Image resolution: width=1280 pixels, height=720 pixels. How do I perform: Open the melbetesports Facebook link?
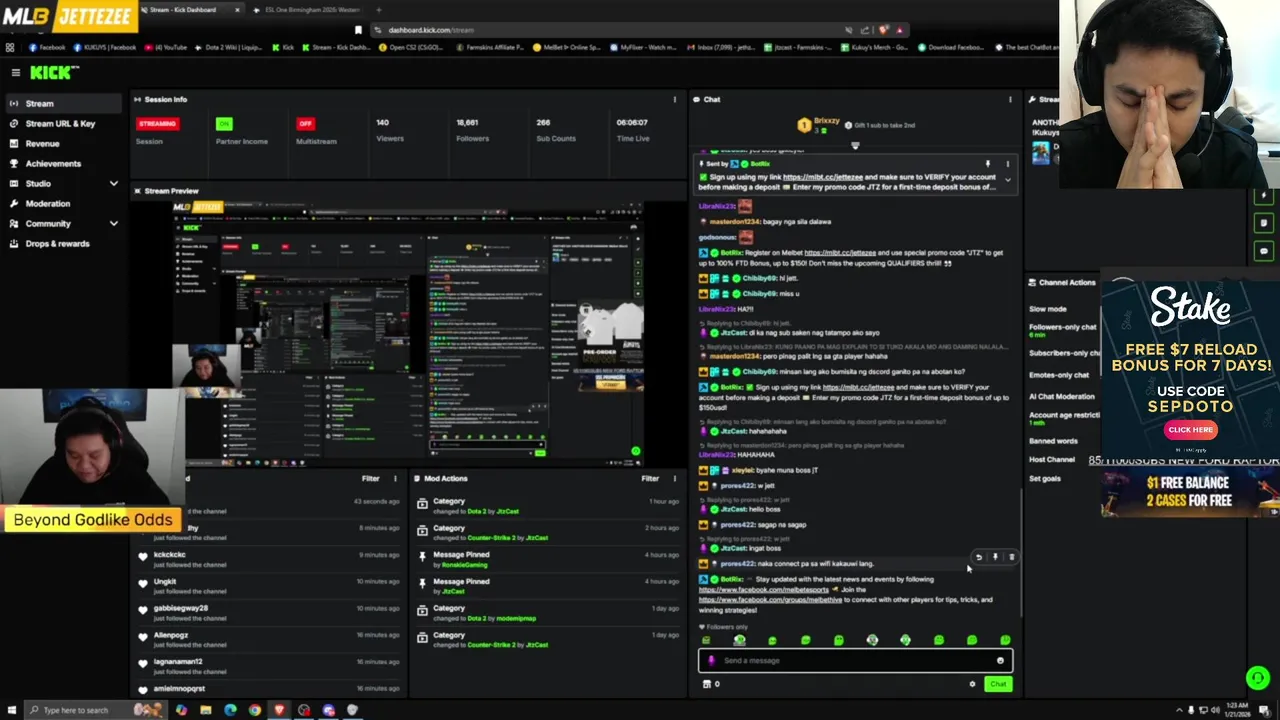point(764,589)
